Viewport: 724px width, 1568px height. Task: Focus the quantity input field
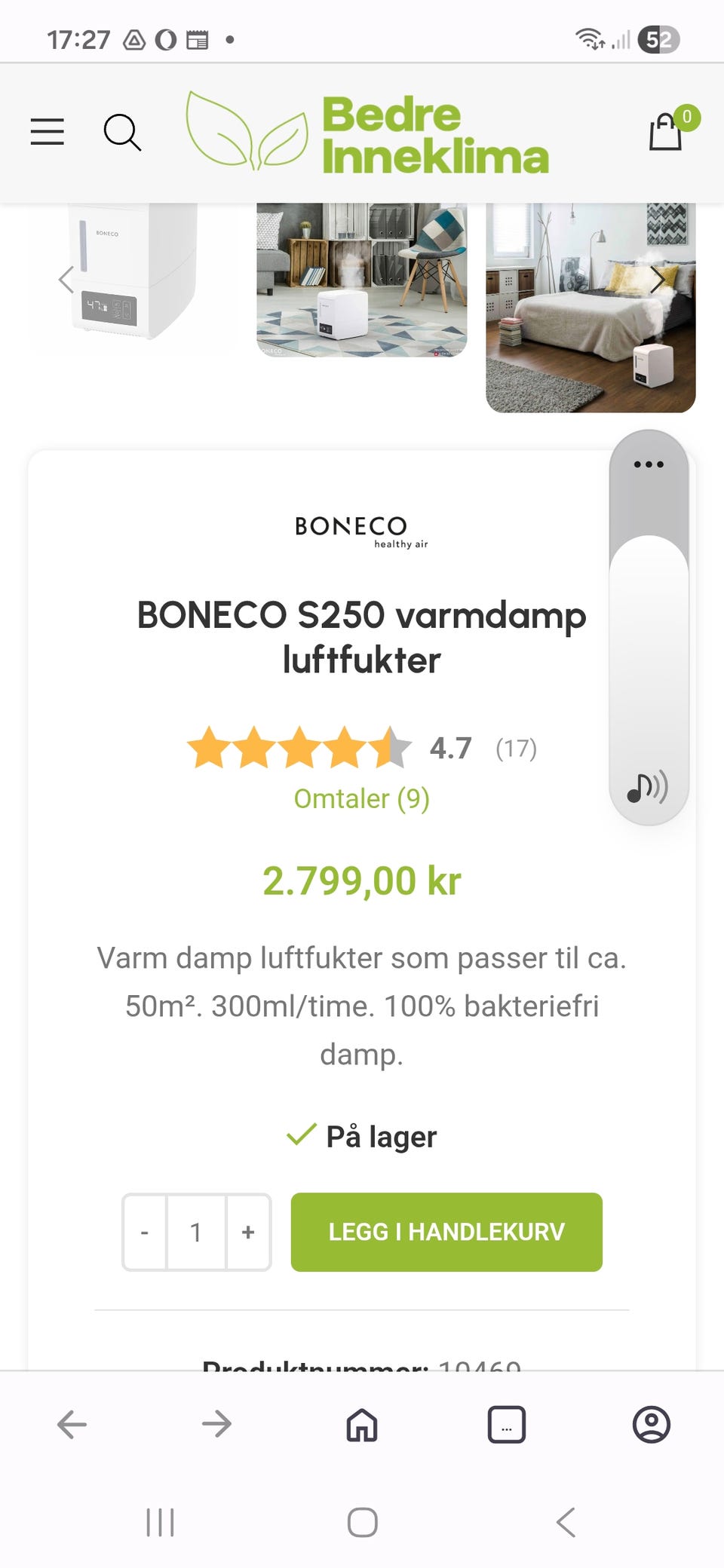196,1233
